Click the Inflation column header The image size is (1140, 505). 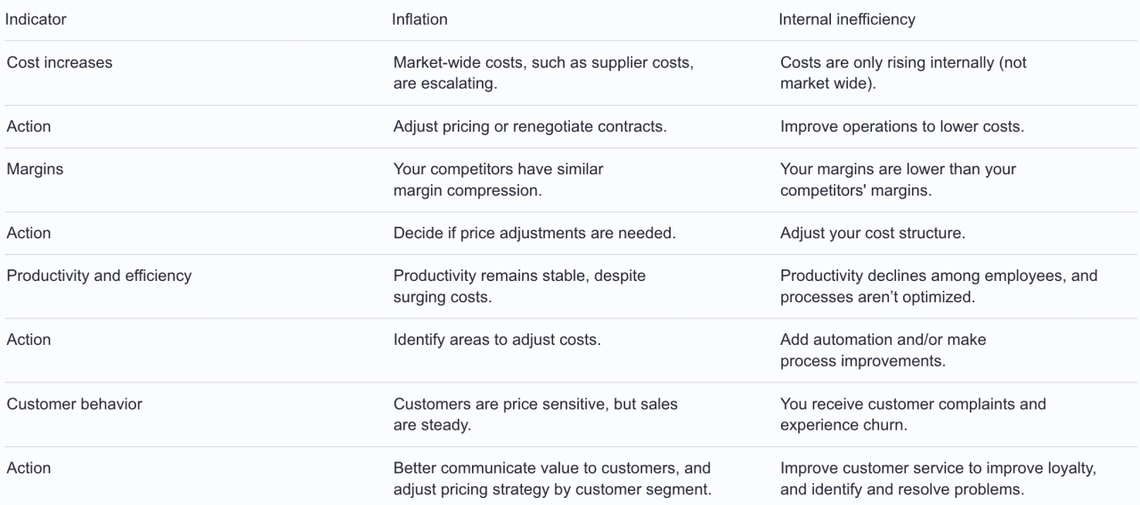420,19
